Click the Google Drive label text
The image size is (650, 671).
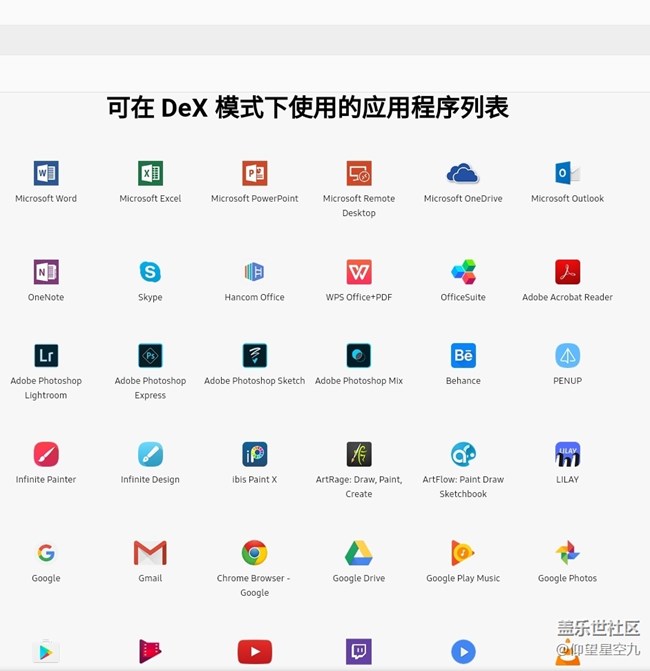(x=359, y=578)
